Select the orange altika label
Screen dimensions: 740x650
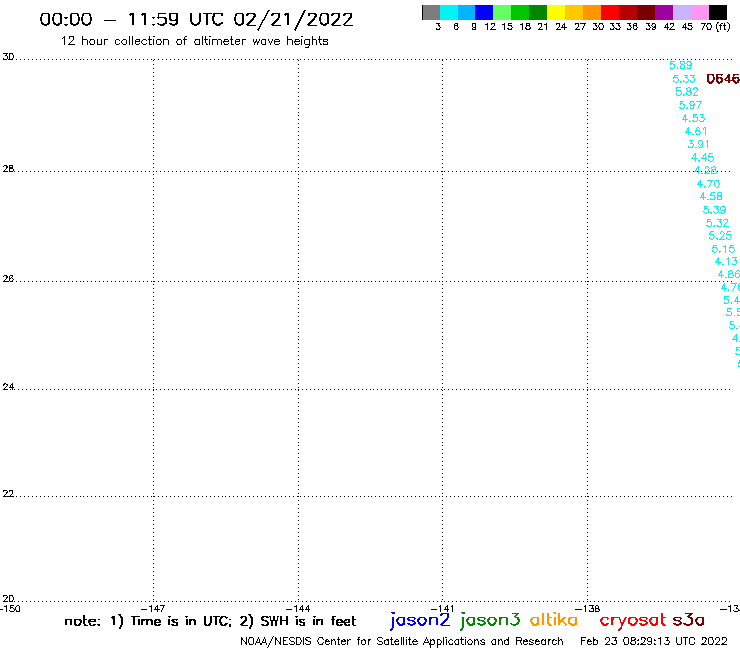point(554,619)
